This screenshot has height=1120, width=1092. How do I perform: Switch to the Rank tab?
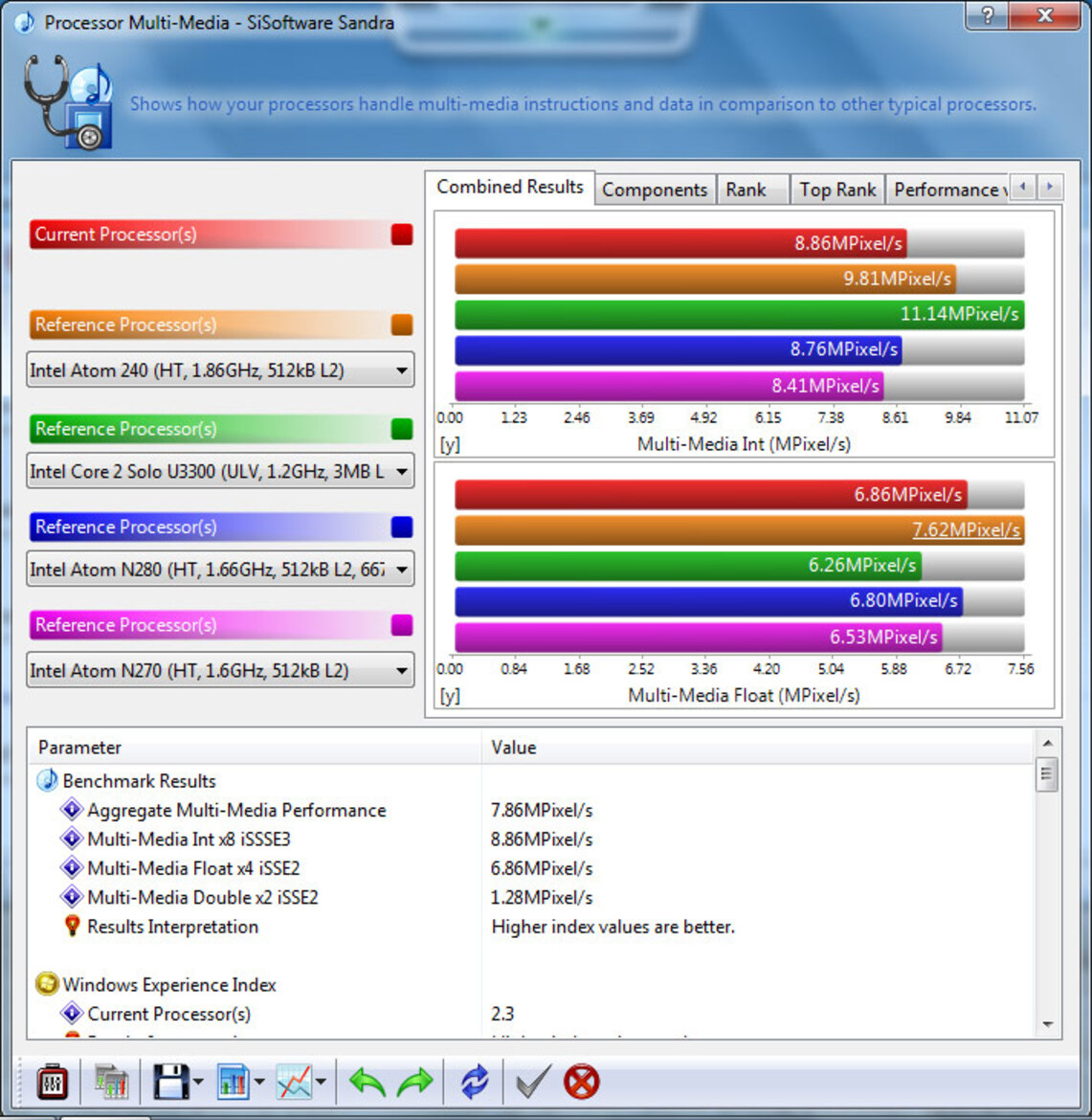tap(753, 190)
